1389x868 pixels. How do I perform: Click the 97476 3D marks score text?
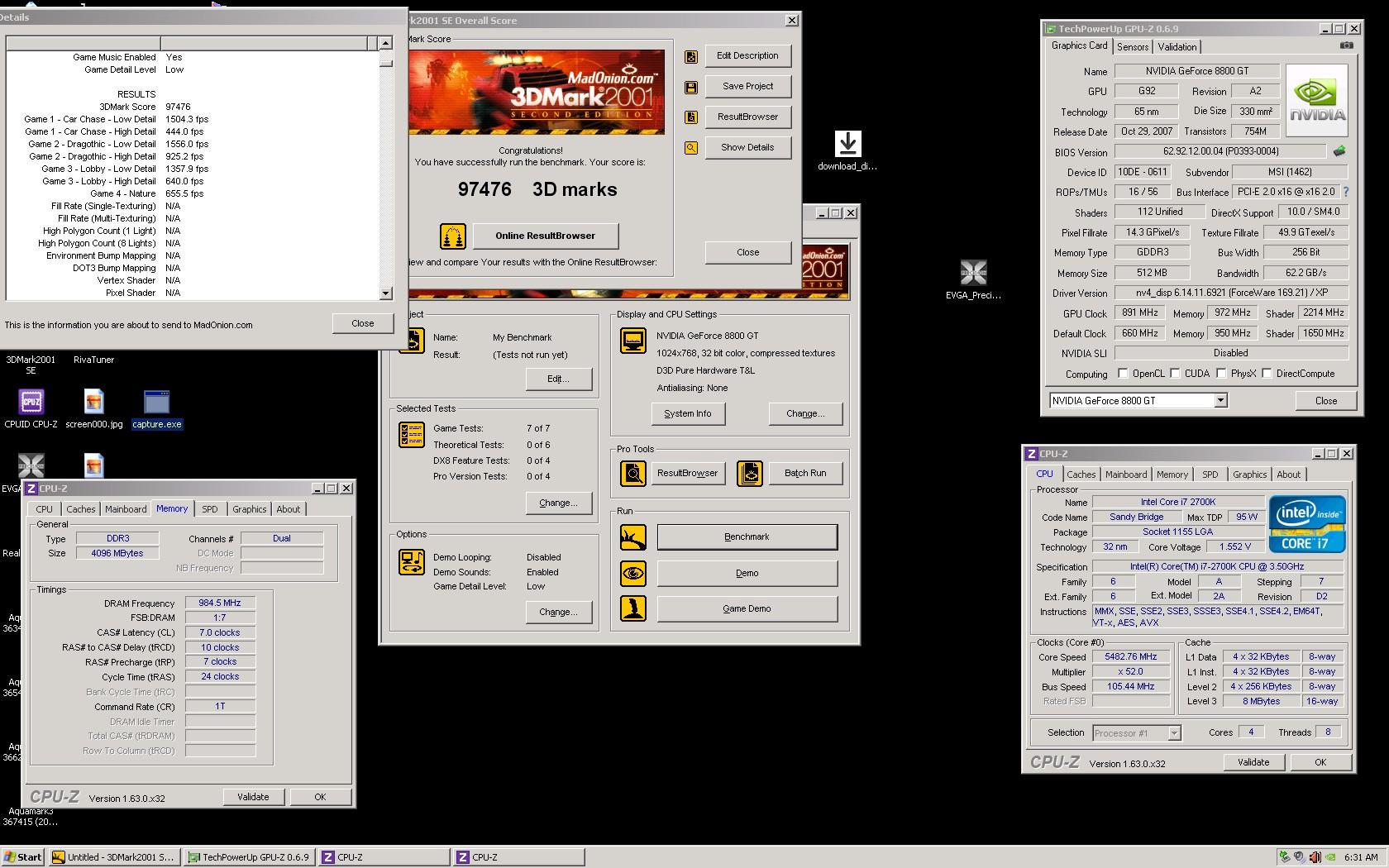[537, 189]
